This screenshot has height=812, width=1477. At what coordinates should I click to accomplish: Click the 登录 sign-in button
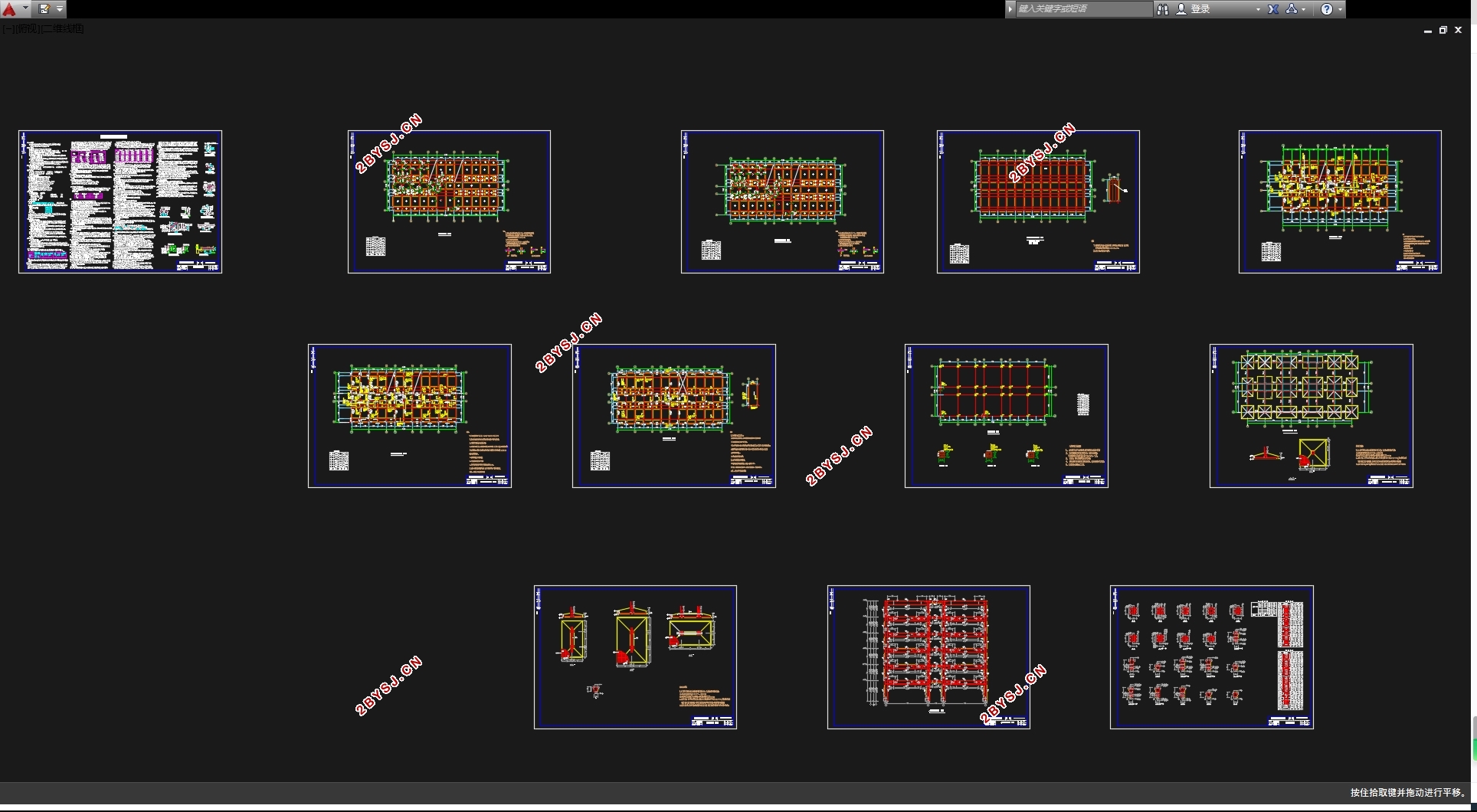click(x=1194, y=9)
